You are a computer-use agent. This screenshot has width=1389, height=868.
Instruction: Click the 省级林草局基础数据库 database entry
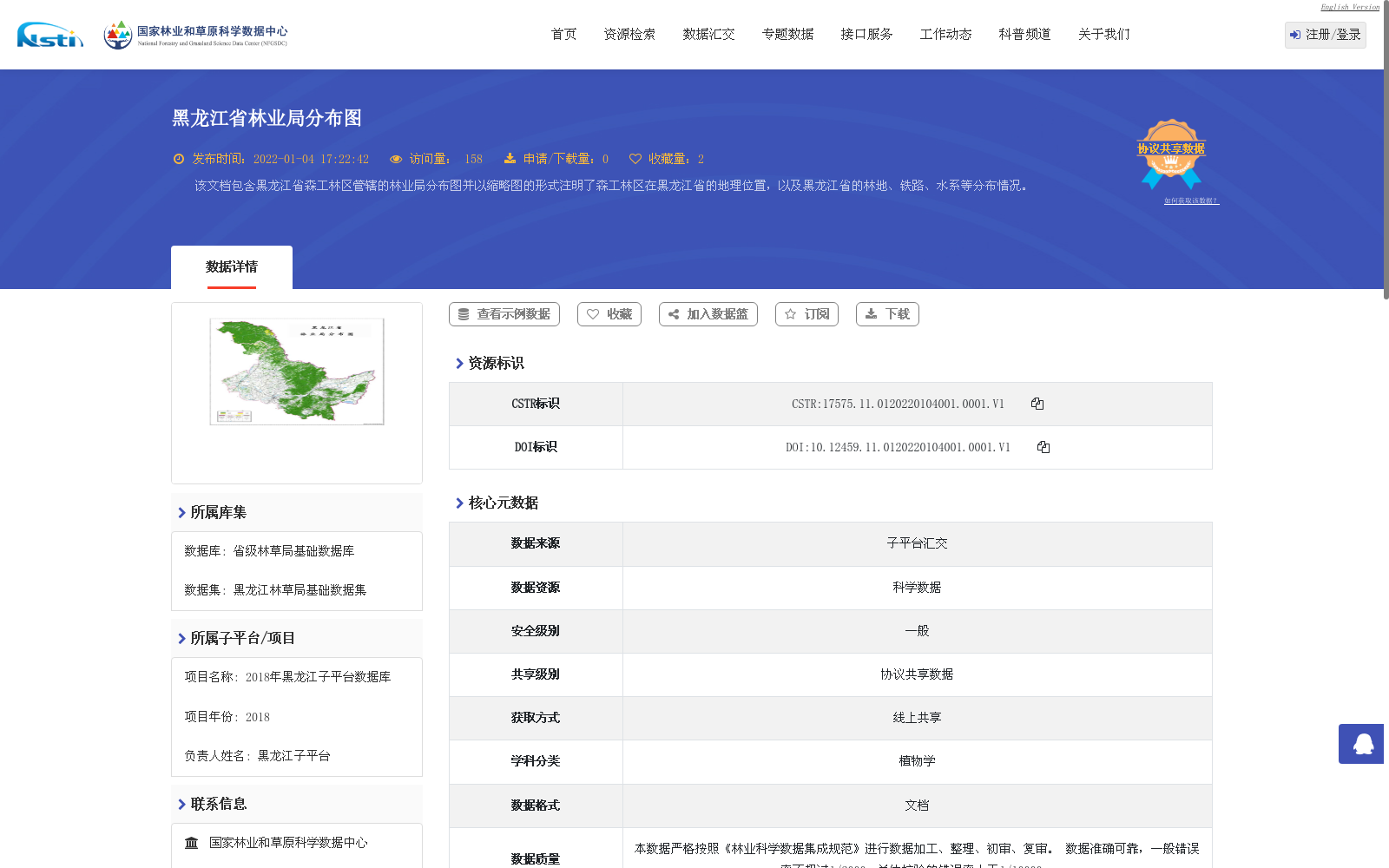point(293,551)
